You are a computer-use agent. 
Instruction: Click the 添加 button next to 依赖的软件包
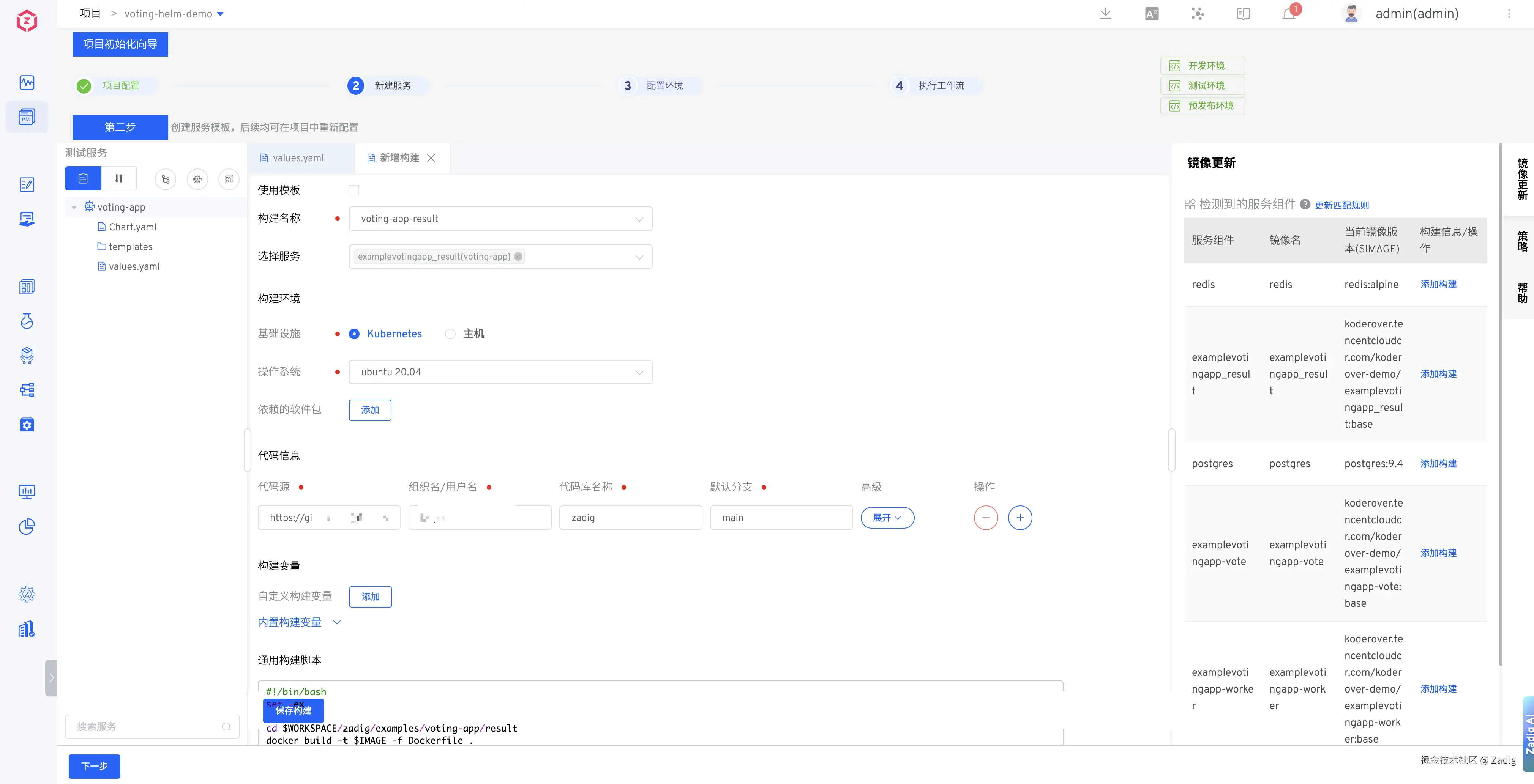(370, 410)
